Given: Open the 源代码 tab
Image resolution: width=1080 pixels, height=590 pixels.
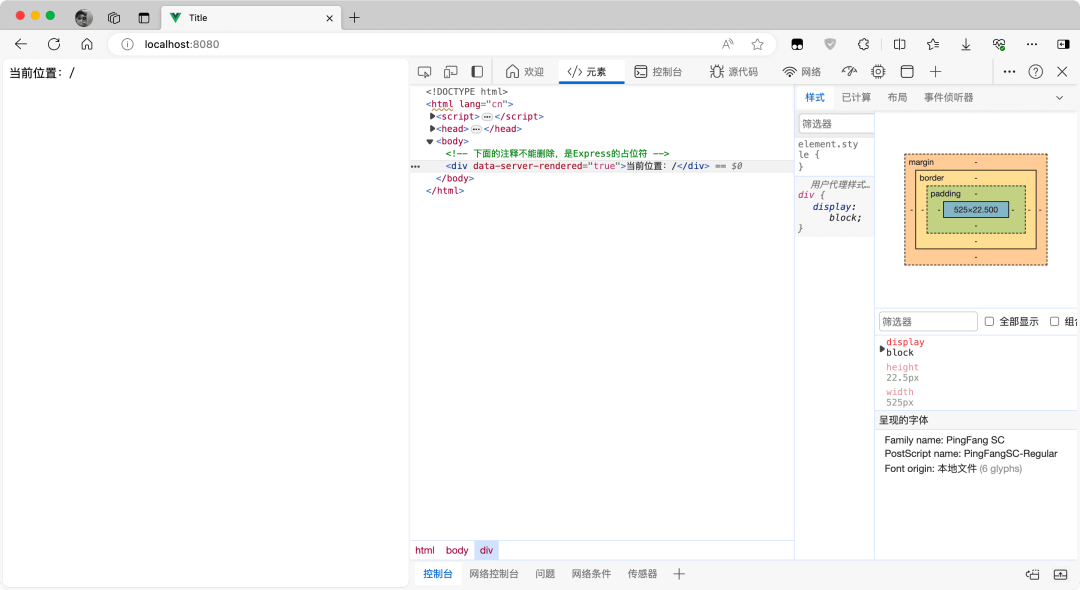Looking at the screenshot, I should [734, 72].
